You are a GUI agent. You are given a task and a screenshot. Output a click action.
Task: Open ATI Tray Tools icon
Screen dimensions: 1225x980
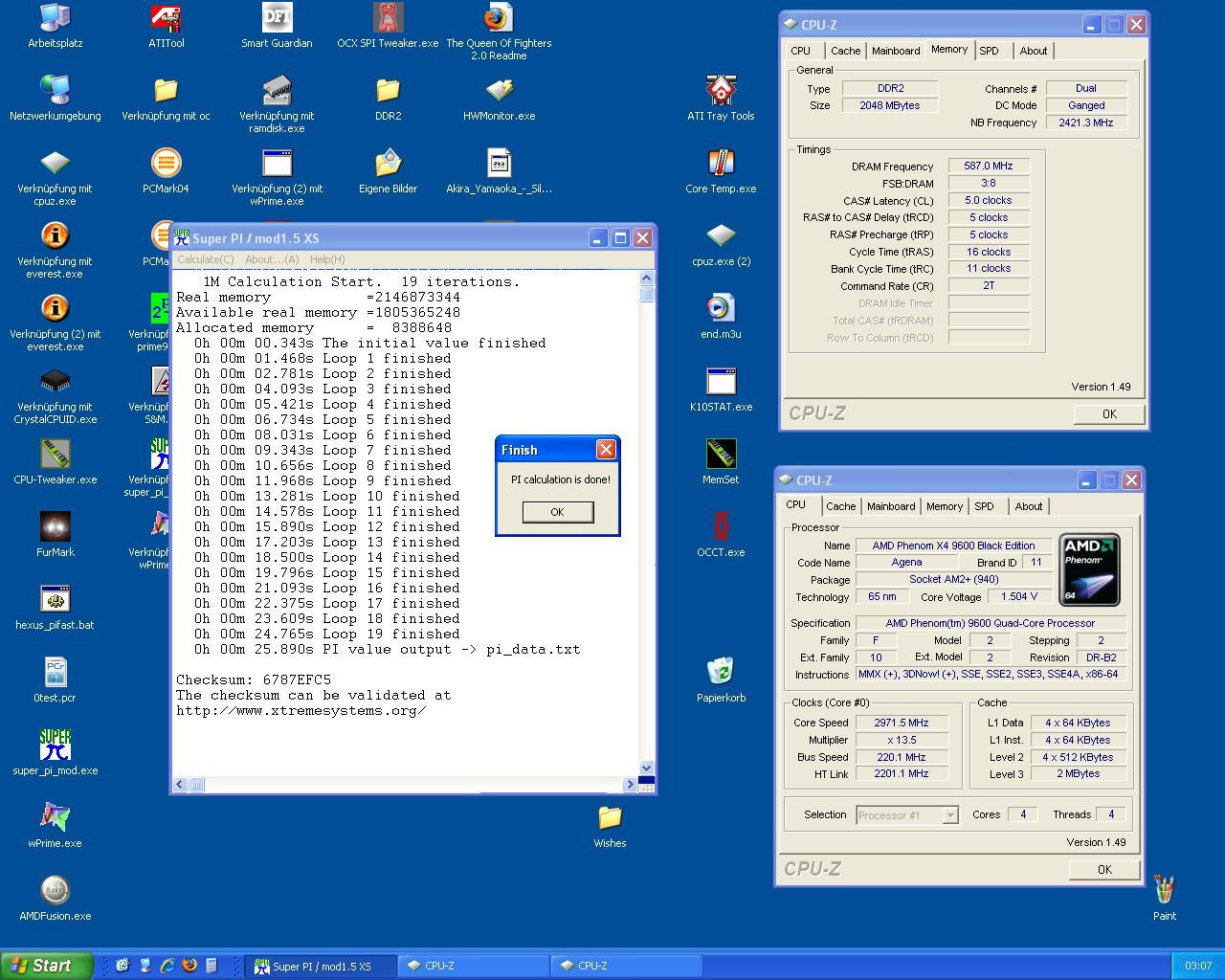[x=721, y=99]
